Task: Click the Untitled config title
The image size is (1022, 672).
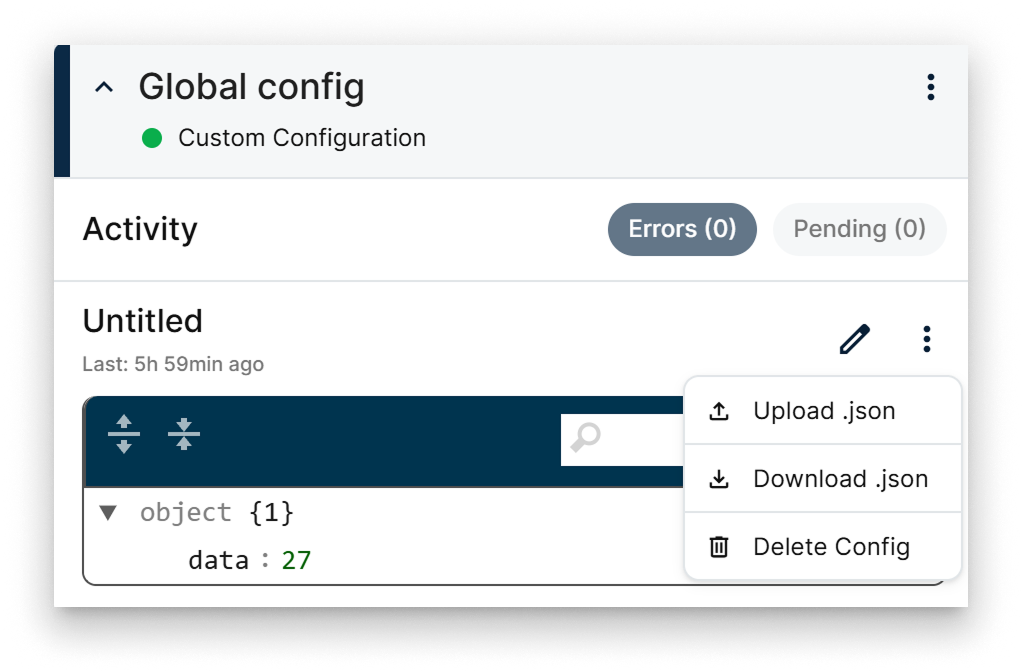Action: click(142, 321)
